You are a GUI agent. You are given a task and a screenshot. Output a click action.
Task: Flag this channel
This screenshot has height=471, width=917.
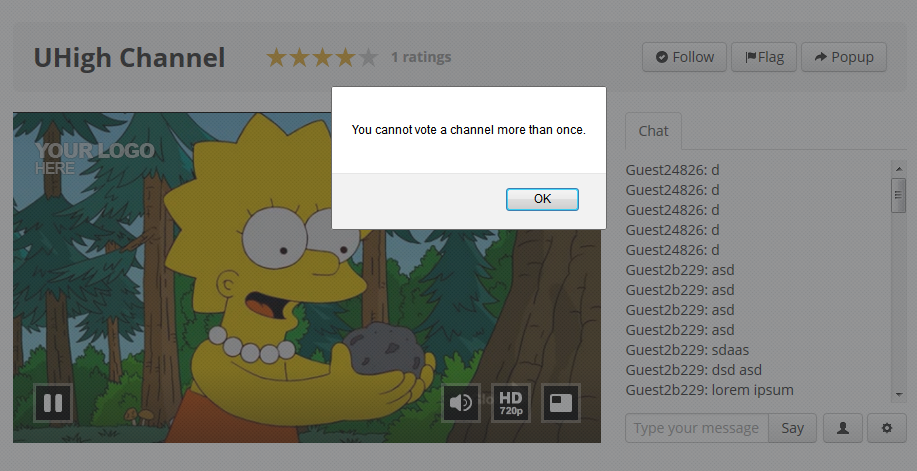(x=764, y=57)
